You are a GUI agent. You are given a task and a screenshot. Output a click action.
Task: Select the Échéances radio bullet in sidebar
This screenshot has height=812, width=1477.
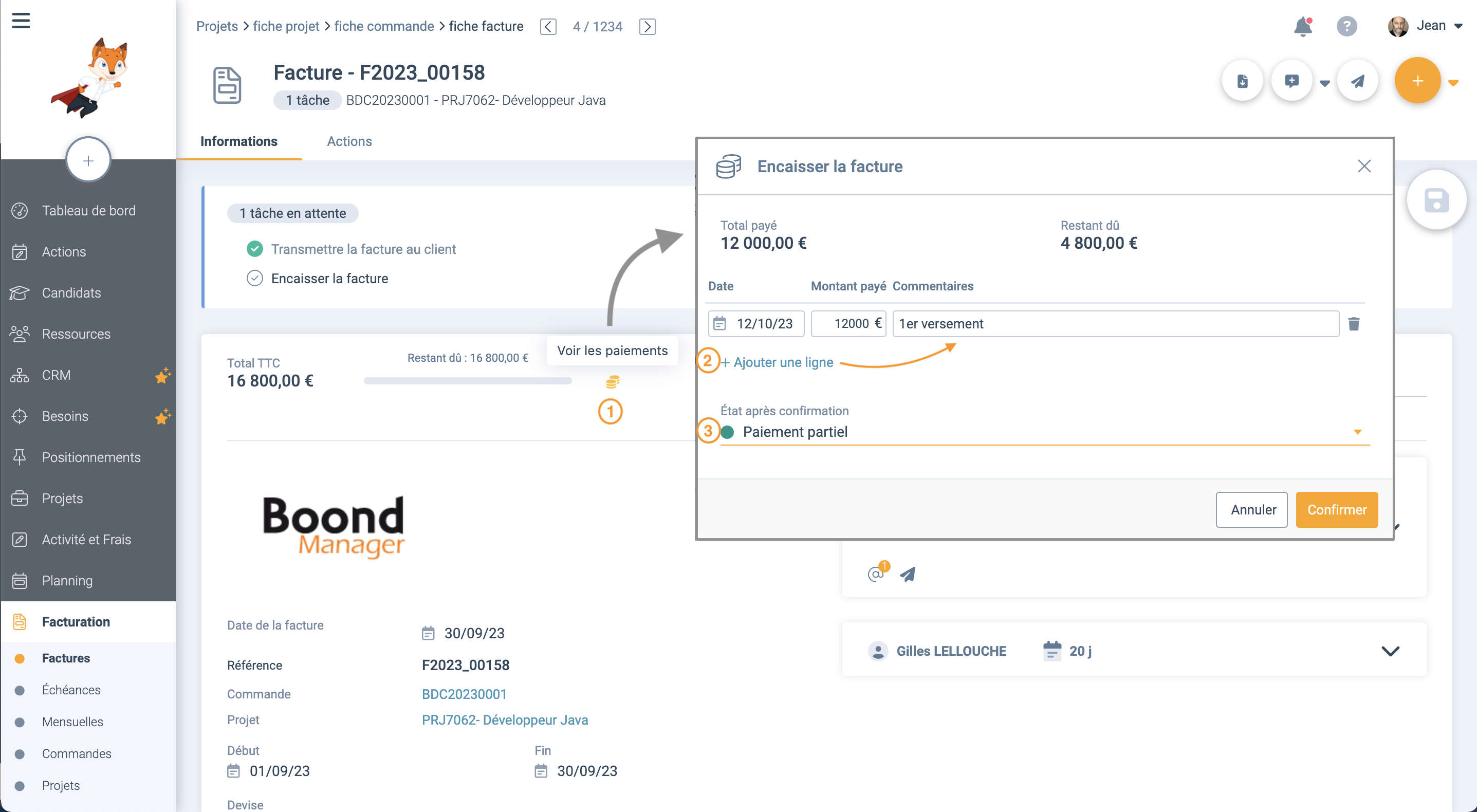(20, 690)
